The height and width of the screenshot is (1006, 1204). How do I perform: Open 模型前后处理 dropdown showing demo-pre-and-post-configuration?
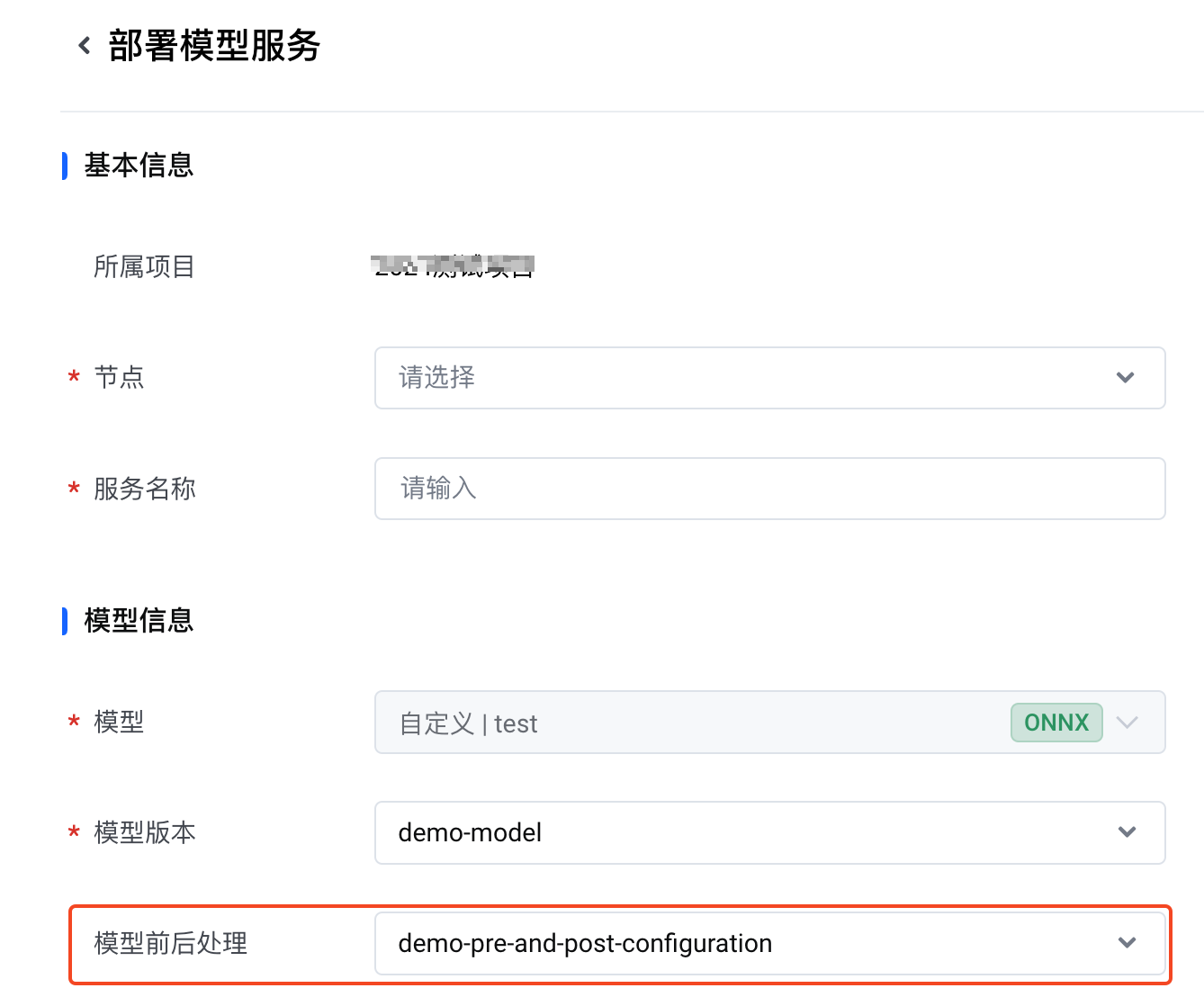tap(769, 943)
